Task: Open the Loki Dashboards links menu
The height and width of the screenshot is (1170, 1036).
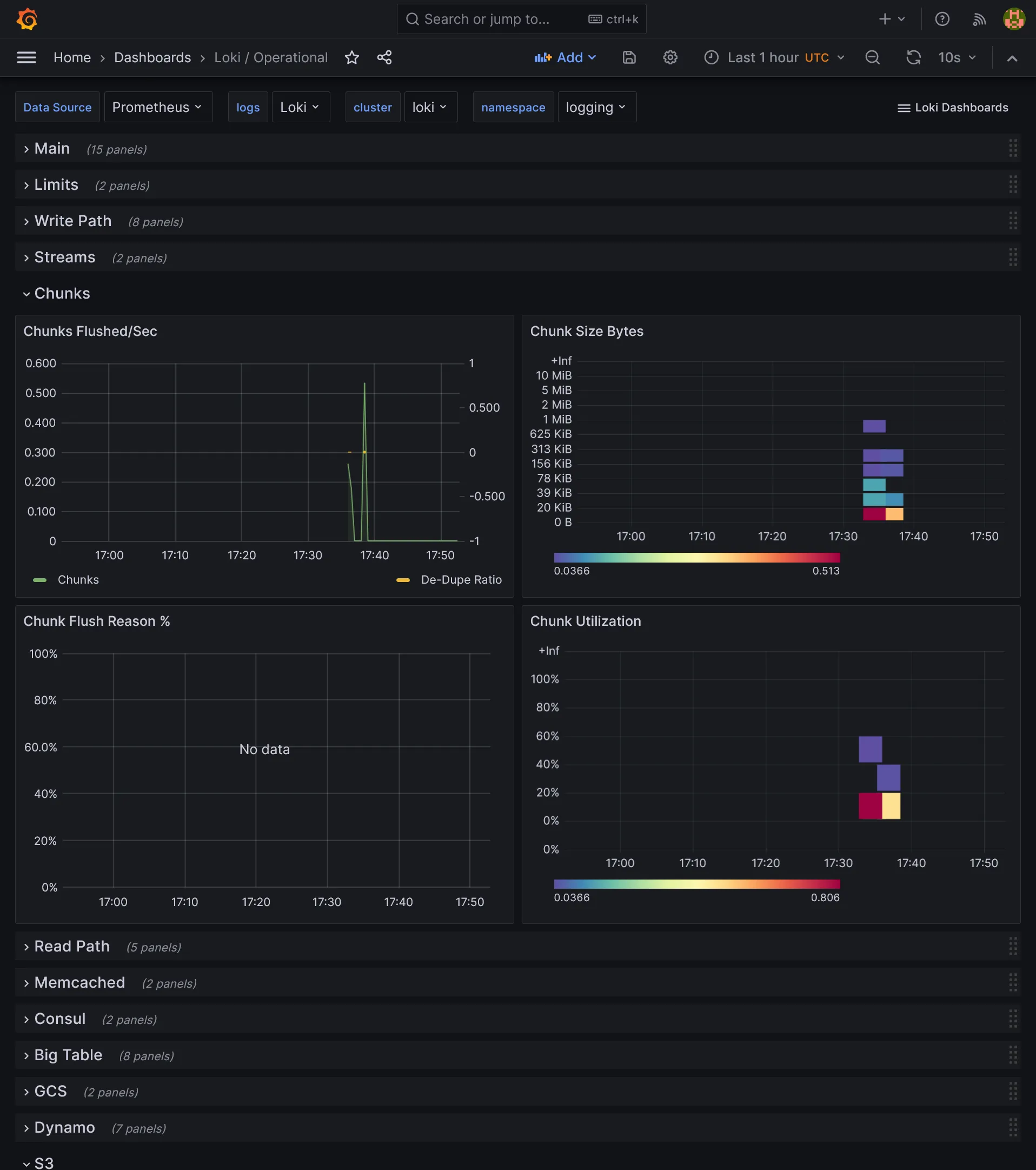Action: pyautogui.click(x=953, y=107)
